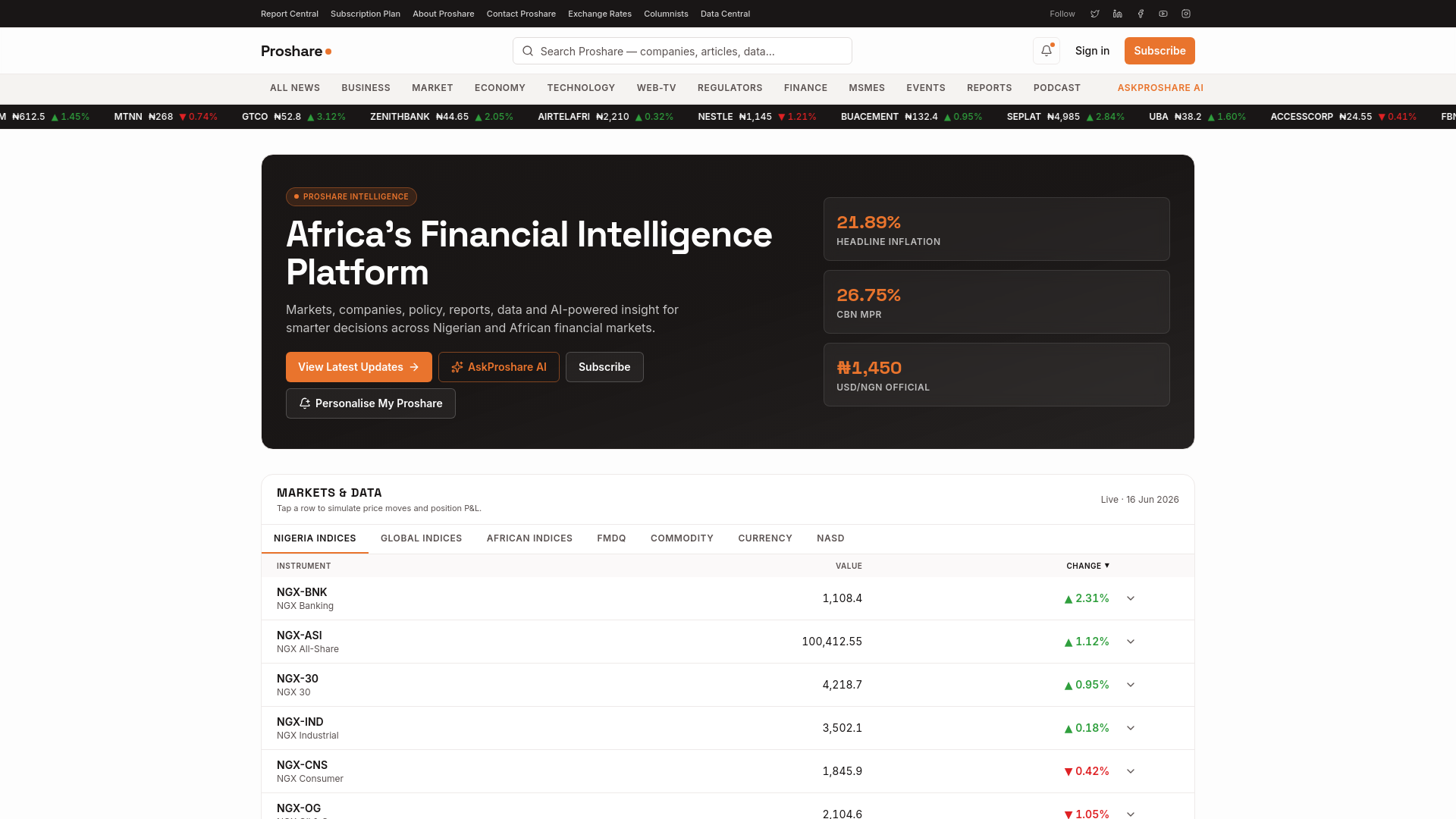The height and width of the screenshot is (819, 1456).
Task: Open the Events section
Action: pos(926,88)
